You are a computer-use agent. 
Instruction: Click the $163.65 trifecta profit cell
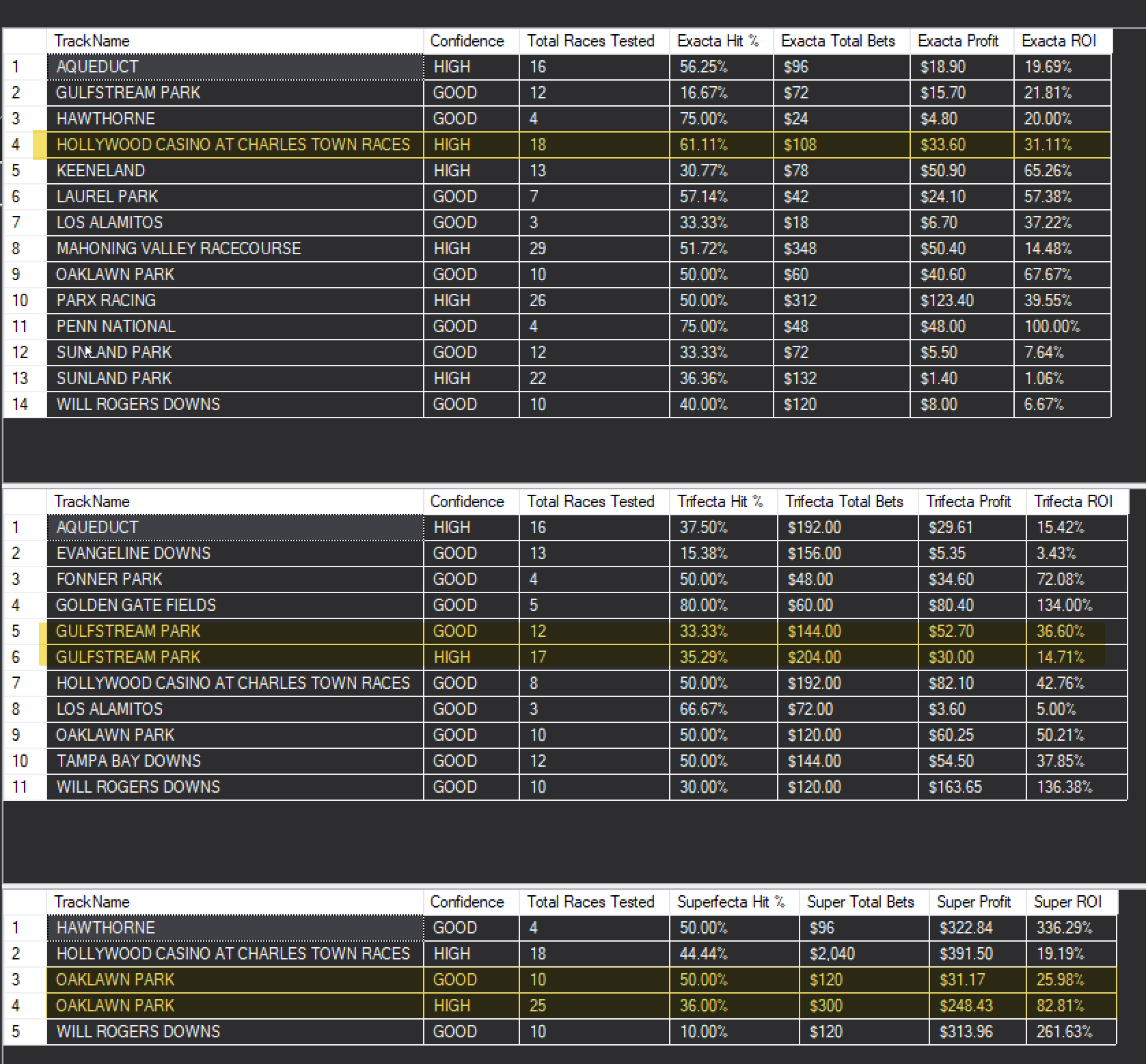tap(972, 787)
